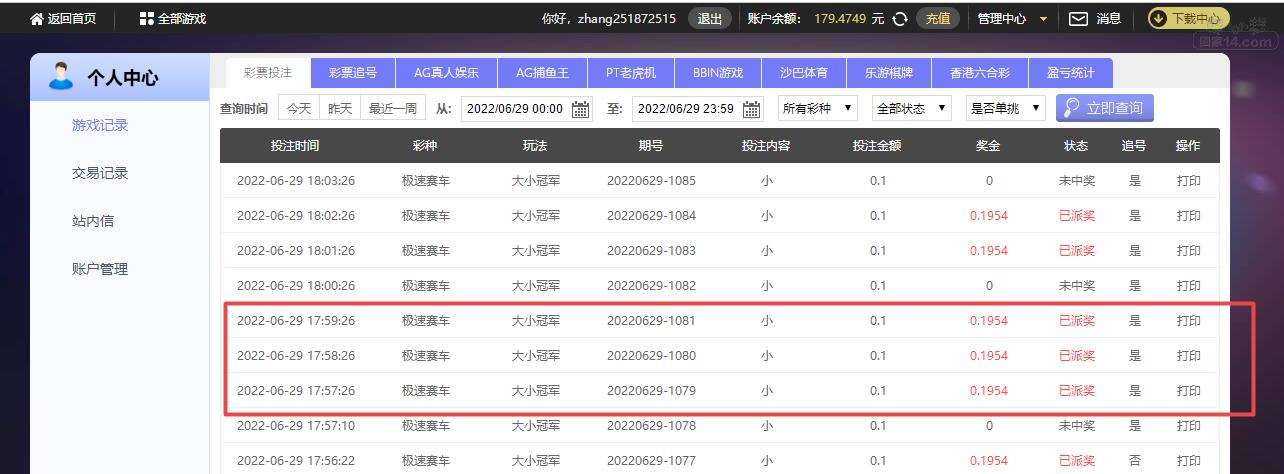Click 已派奖 status for period 20220629-1084
Image resolution: width=1284 pixels, height=474 pixels.
click(1077, 216)
